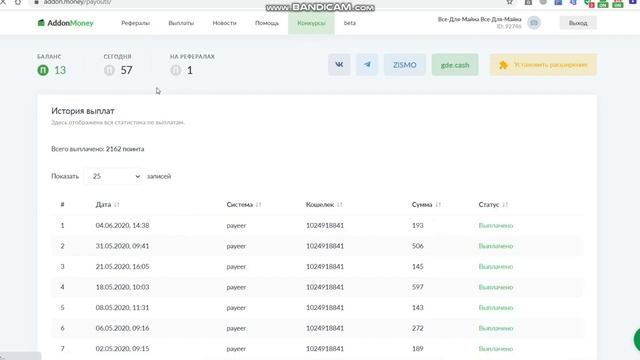Open the gde.cash partner button
Image resolution: width=640 pixels, height=360 pixels.
(x=455, y=64)
